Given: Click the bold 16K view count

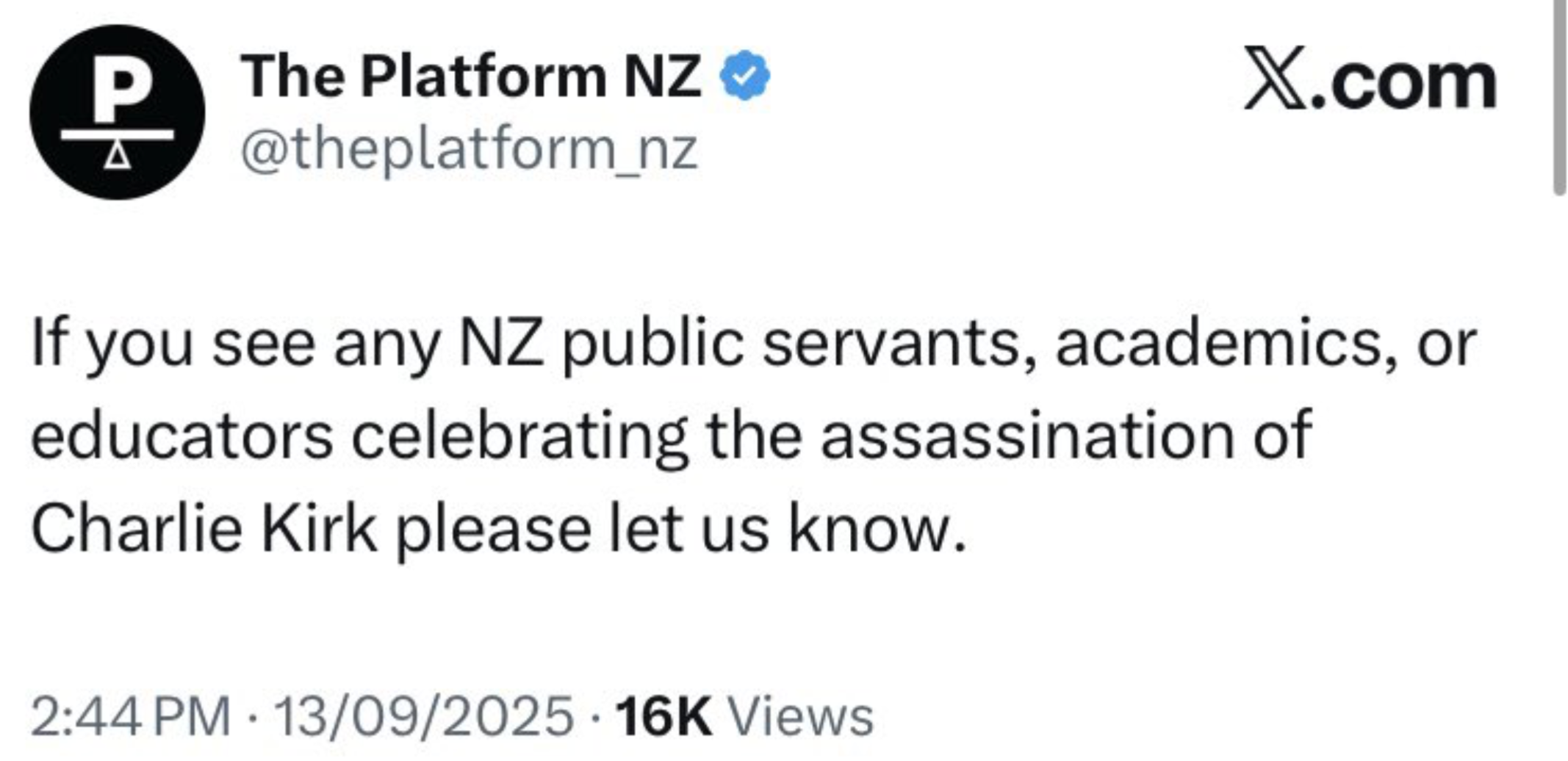Looking at the screenshot, I should (x=663, y=716).
